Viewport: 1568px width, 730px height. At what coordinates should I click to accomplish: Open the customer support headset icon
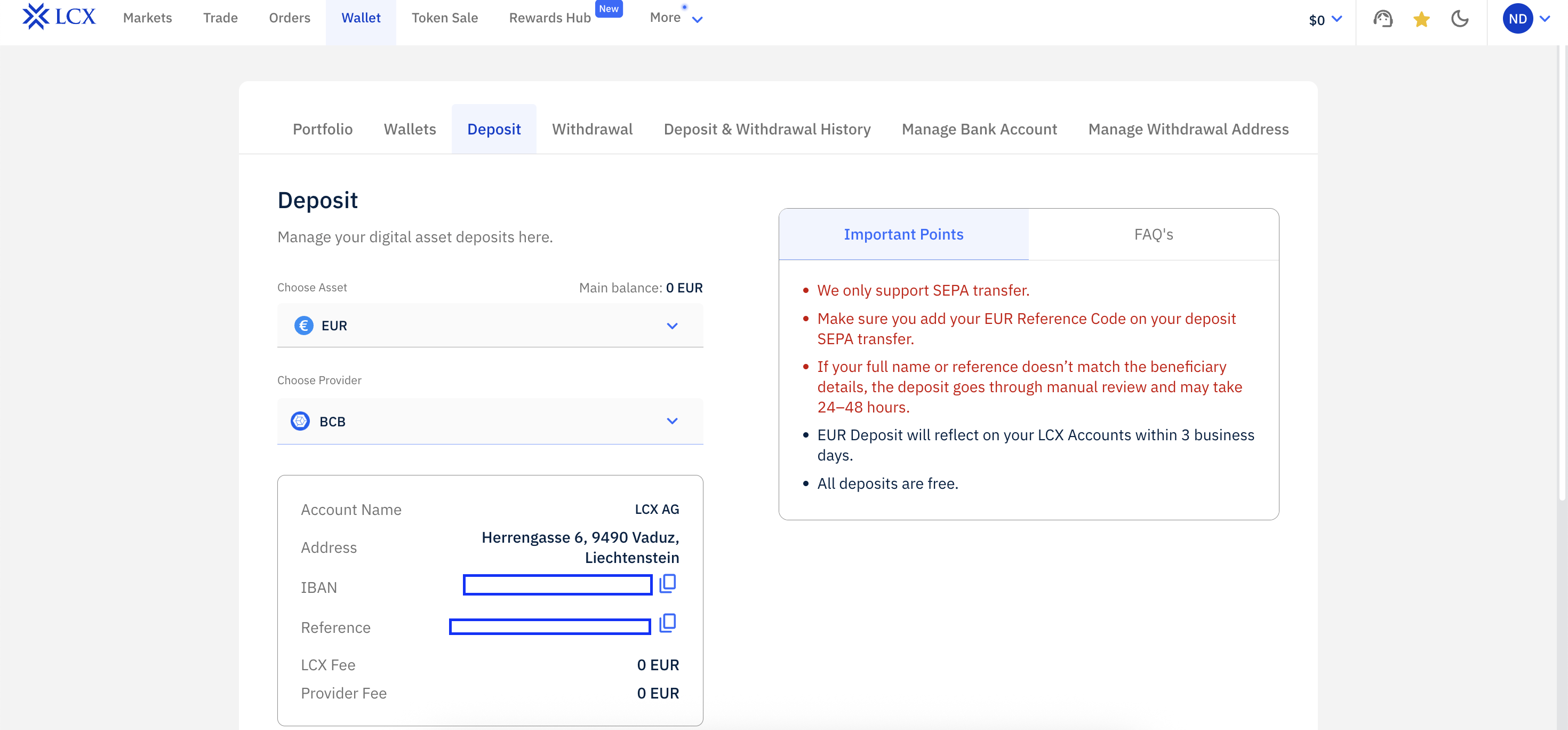point(1382,19)
